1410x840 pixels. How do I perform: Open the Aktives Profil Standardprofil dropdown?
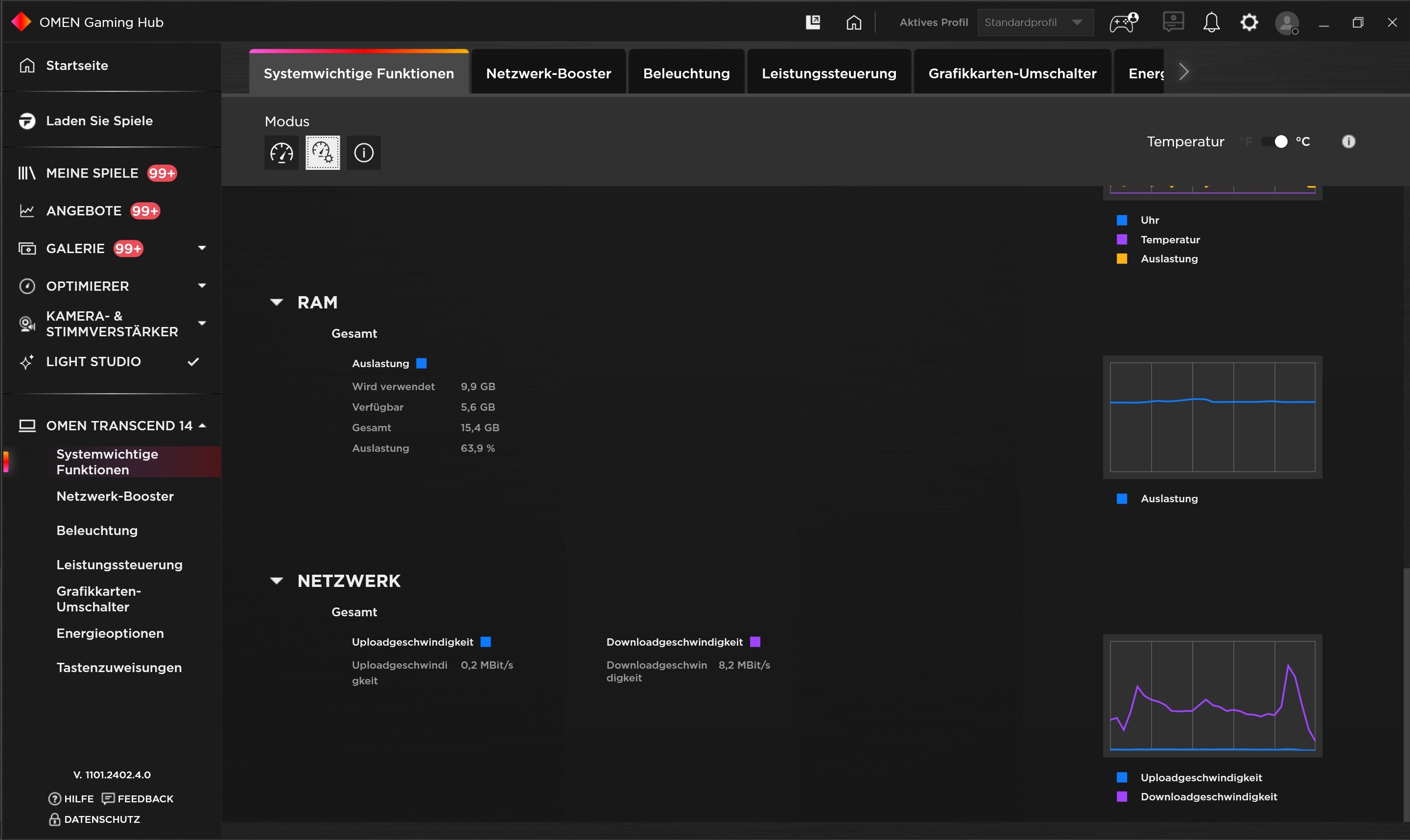pyautogui.click(x=1035, y=23)
